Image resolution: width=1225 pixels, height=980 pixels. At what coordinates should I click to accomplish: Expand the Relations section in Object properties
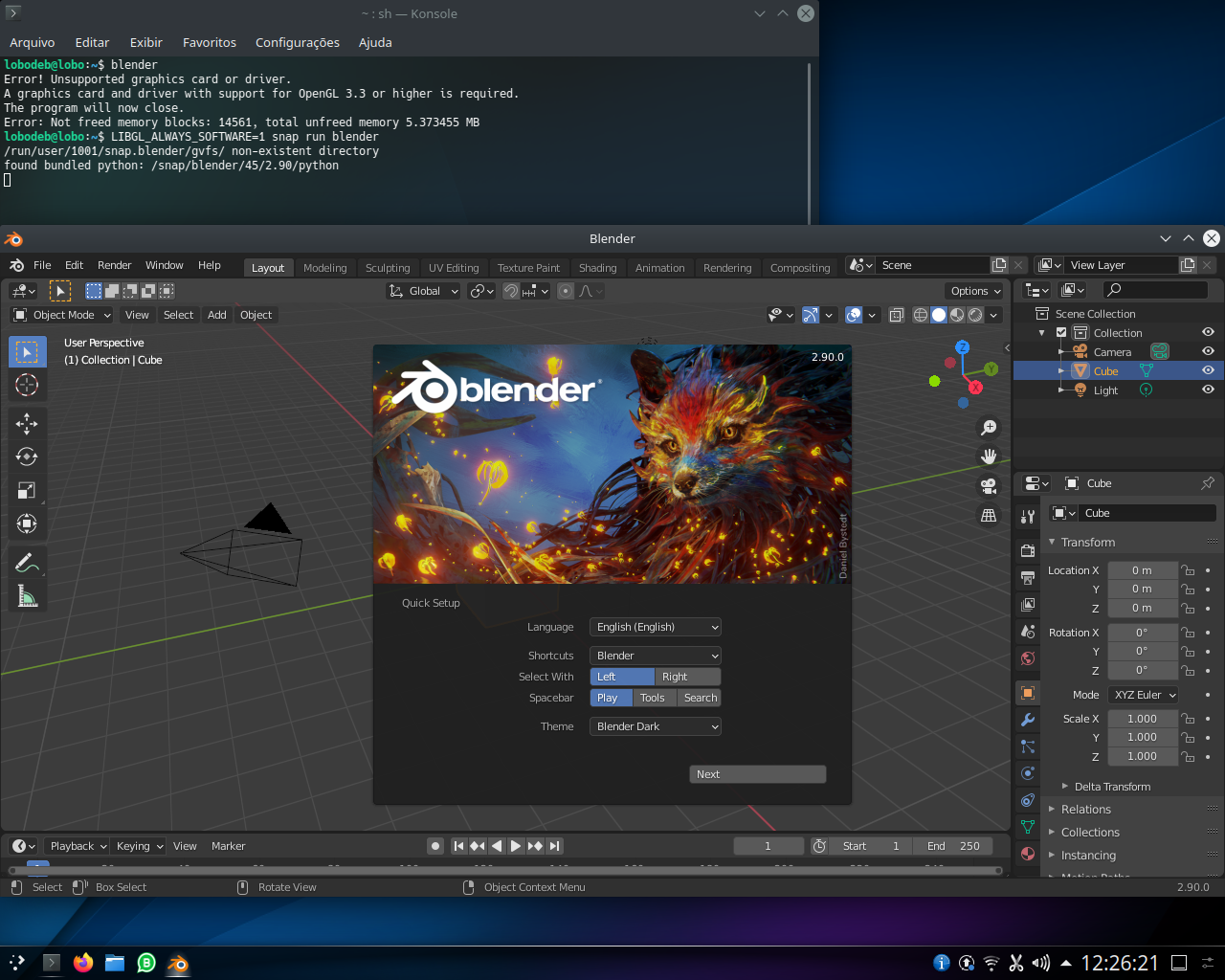pyautogui.click(x=1086, y=809)
